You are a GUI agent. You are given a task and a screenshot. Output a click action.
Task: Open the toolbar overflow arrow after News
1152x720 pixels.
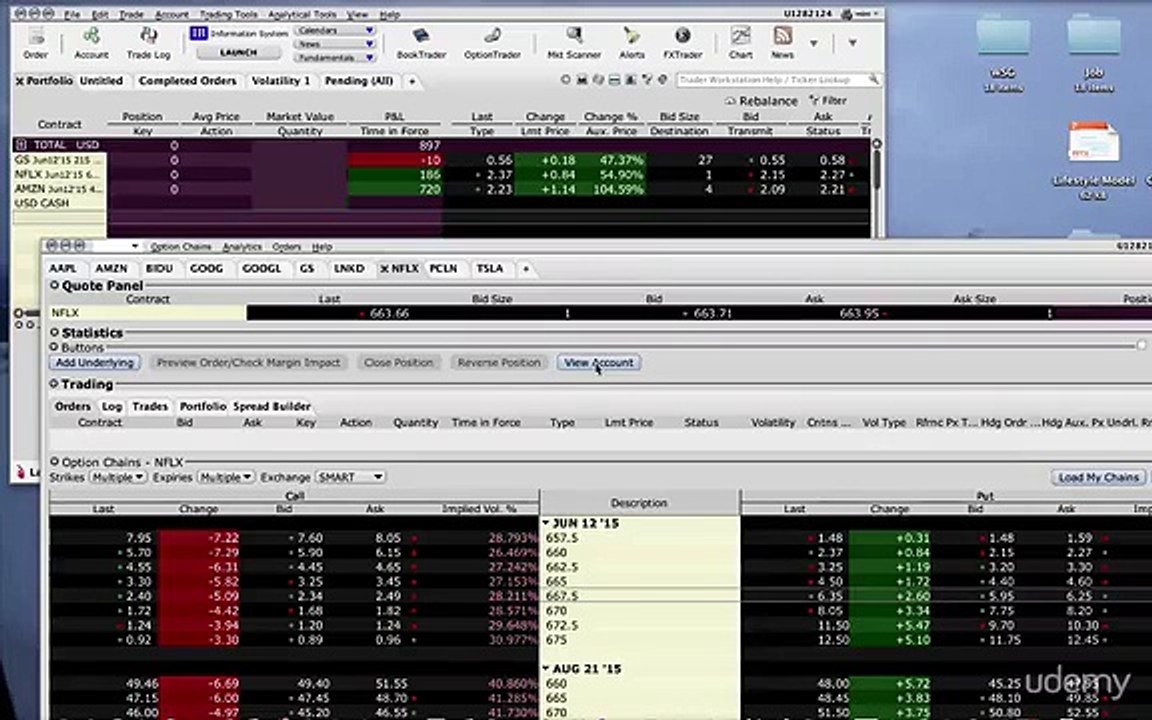813,43
